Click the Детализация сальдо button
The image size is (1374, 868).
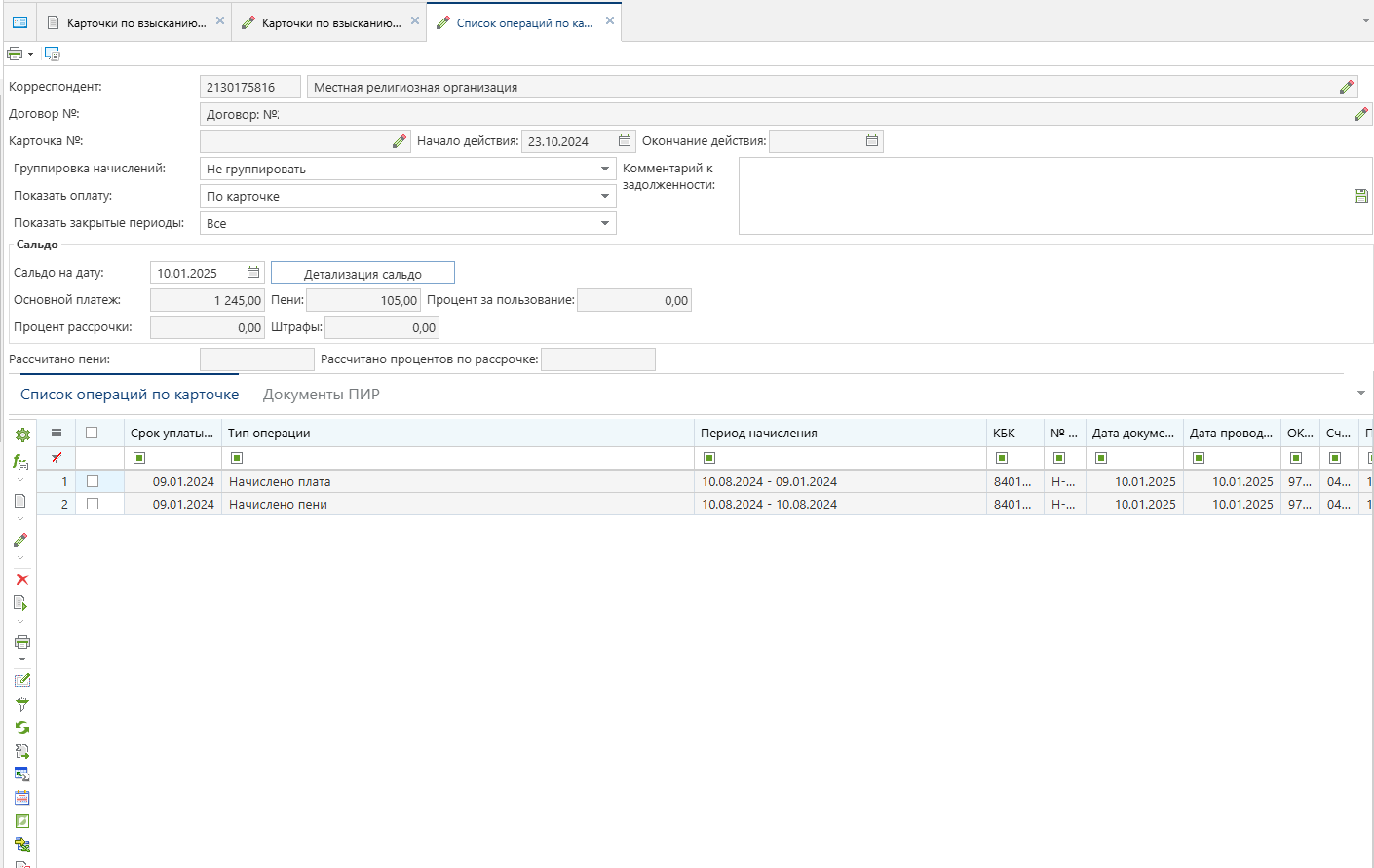click(363, 274)
